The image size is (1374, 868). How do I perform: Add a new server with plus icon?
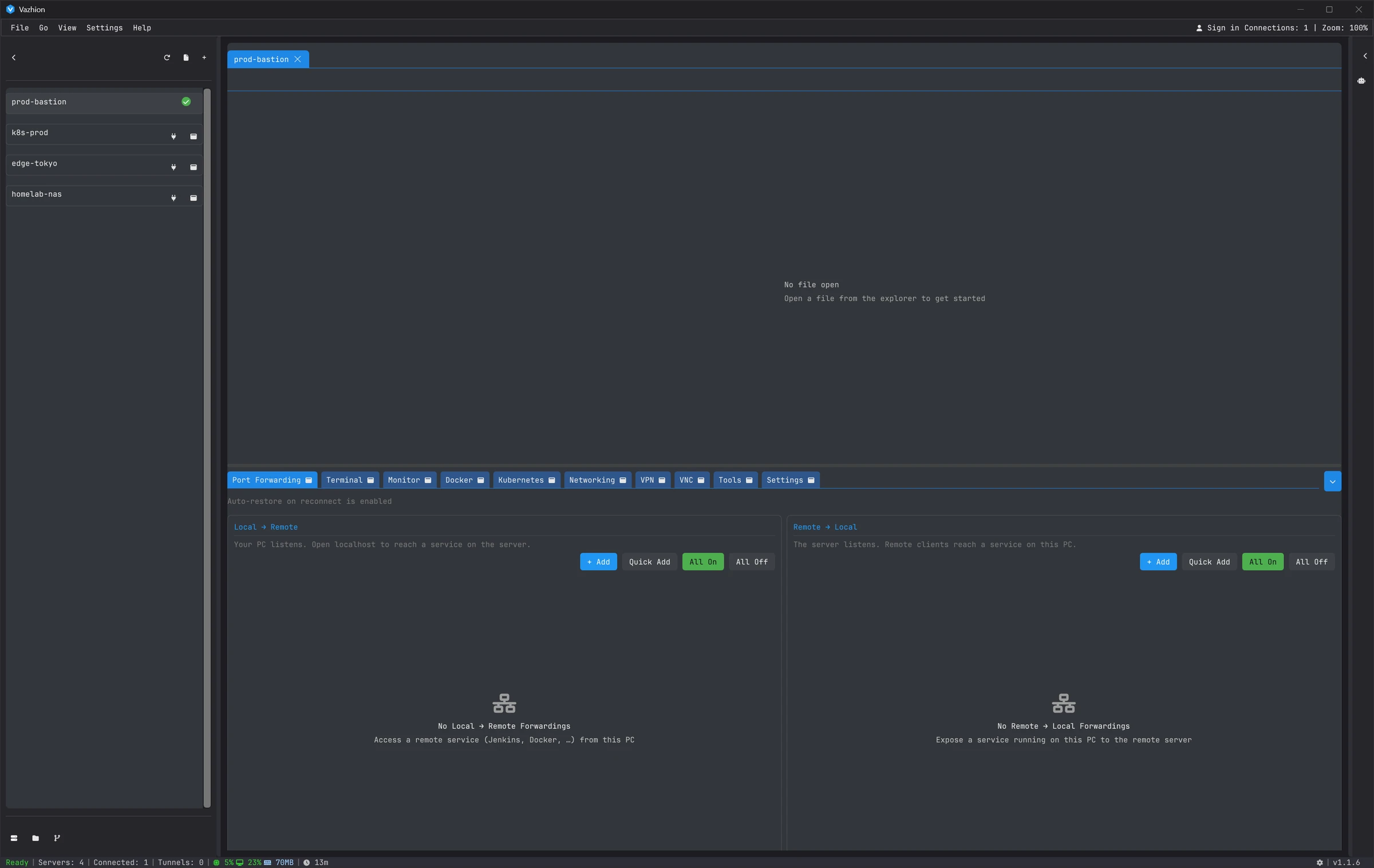click(x=204, y=57)
